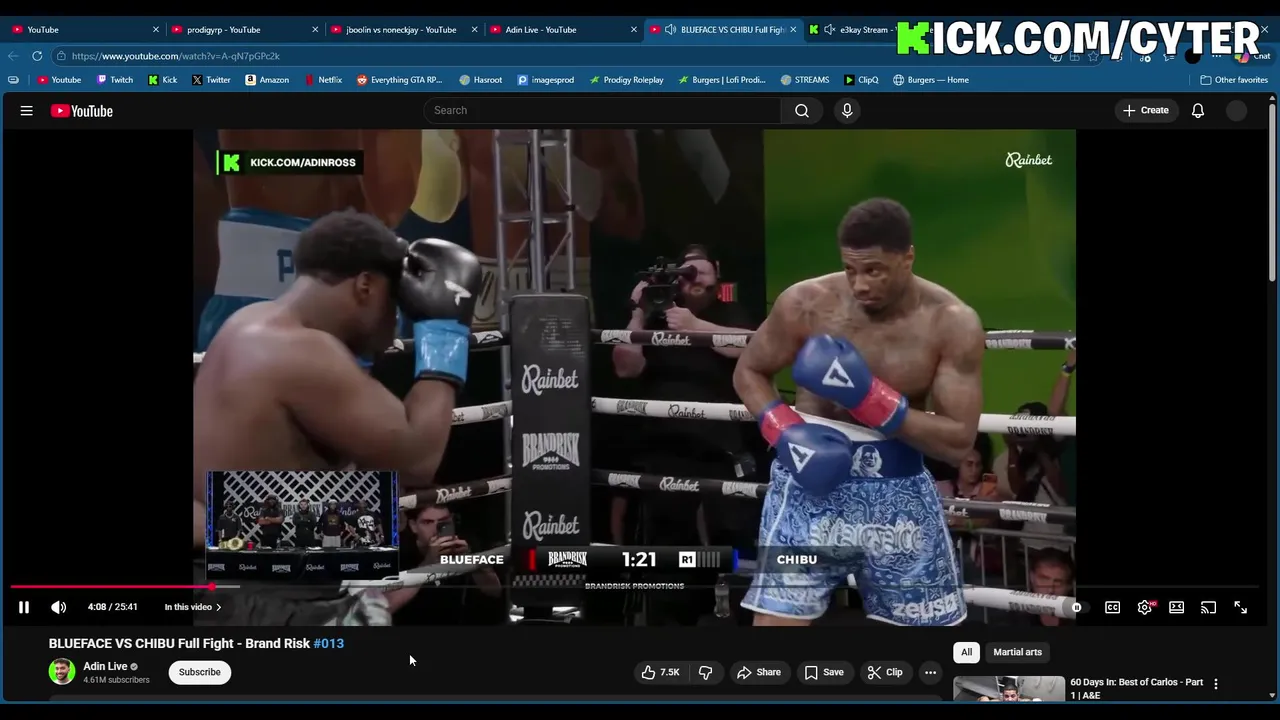
Task: Expand the 'Other favorites' folder
Action: tap(1234, 80)
